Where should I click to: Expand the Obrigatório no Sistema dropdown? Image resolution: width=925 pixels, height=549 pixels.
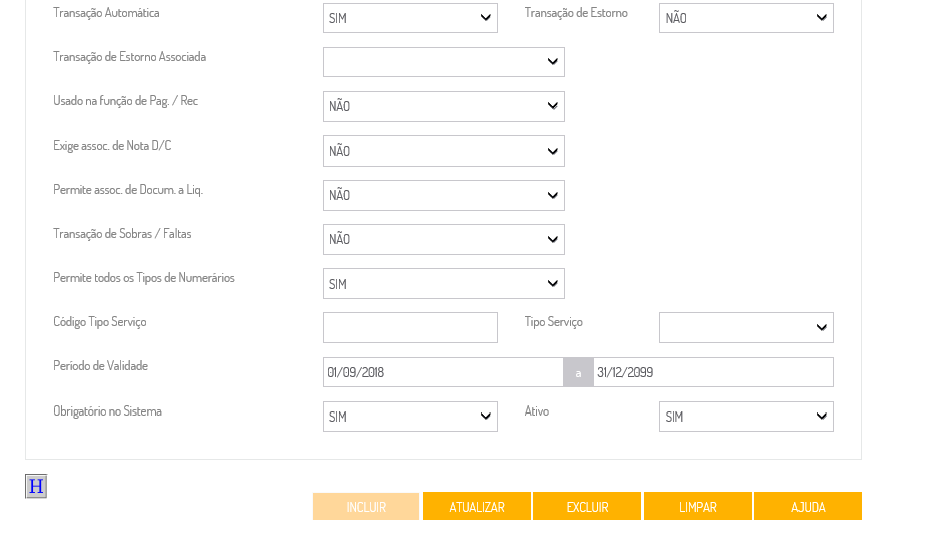(410, 416)
